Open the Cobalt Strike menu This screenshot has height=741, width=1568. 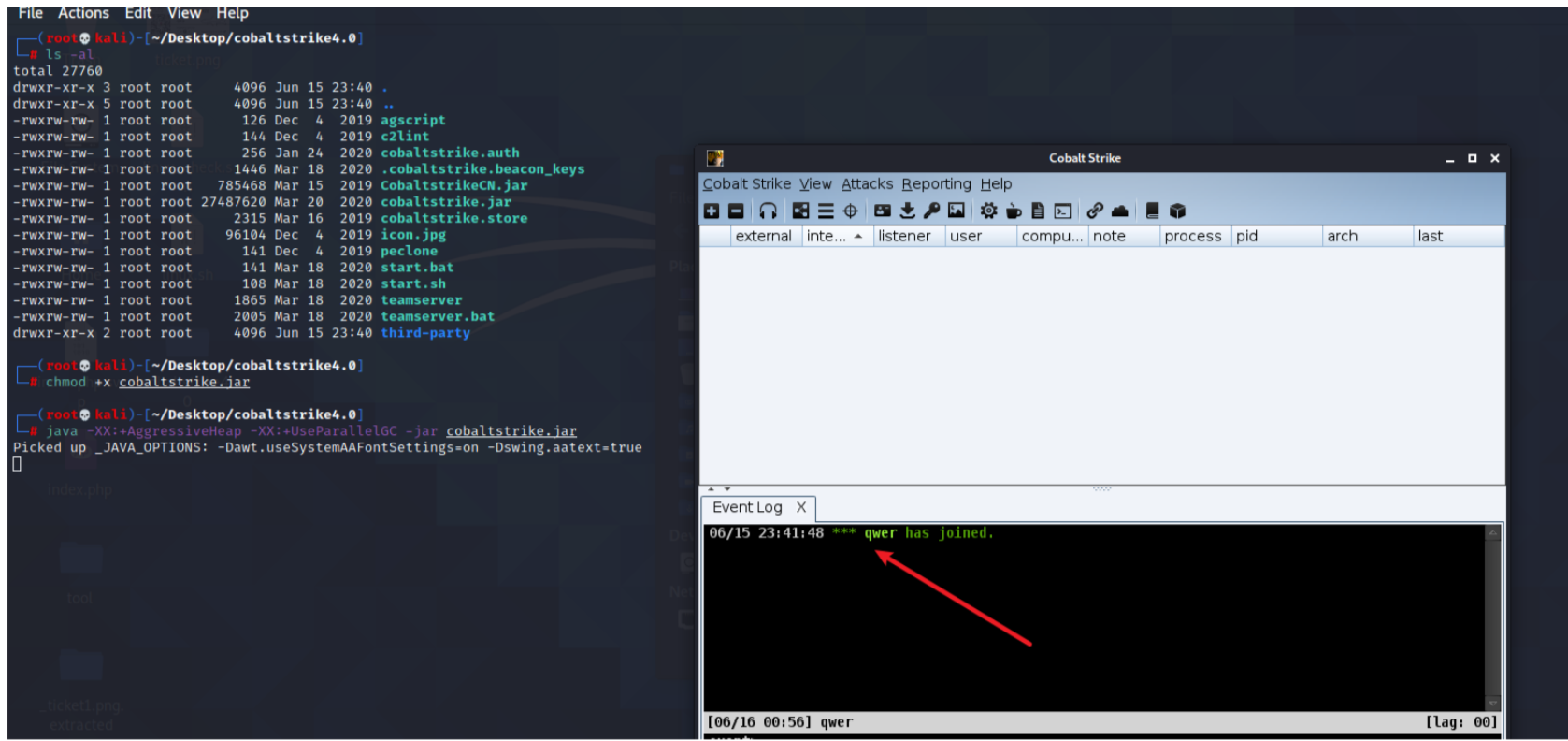point(746,184)
